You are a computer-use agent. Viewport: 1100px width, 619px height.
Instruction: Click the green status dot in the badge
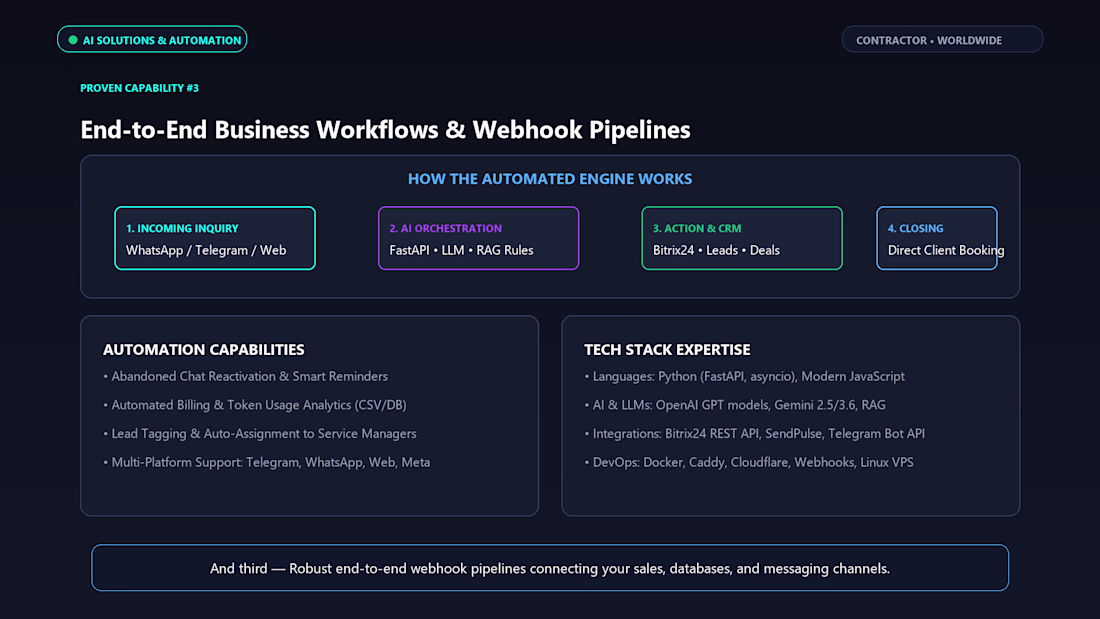73,40
